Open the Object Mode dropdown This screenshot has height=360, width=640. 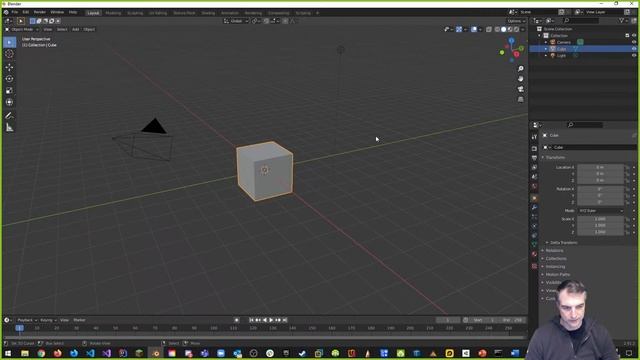(x=22, y=29)
